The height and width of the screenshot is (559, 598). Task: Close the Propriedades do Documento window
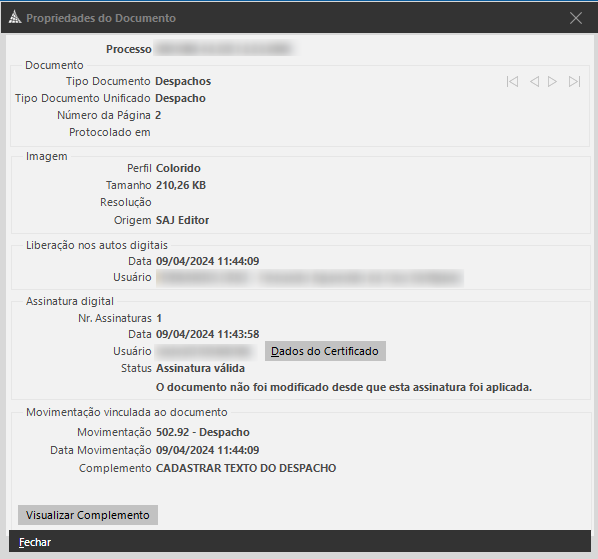pos(575,18)
